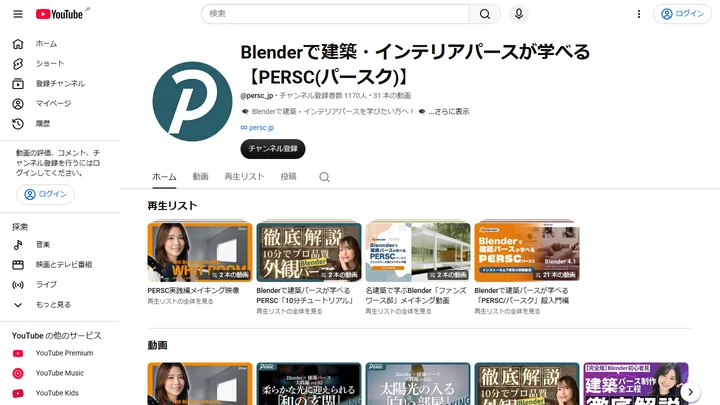Click the マイページ profile icon
Image resolution: width=720 pixels, height=405 pixels.
(x=18, y=104)
